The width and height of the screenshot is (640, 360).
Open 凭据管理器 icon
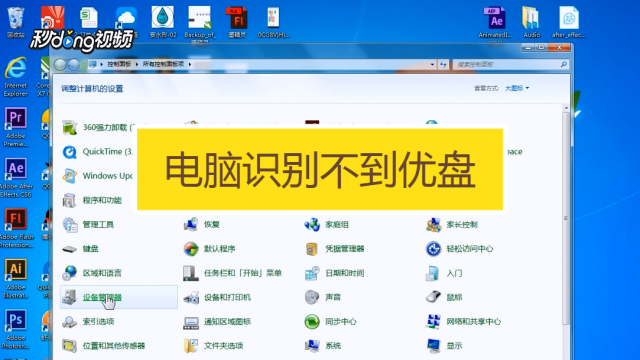312,249
